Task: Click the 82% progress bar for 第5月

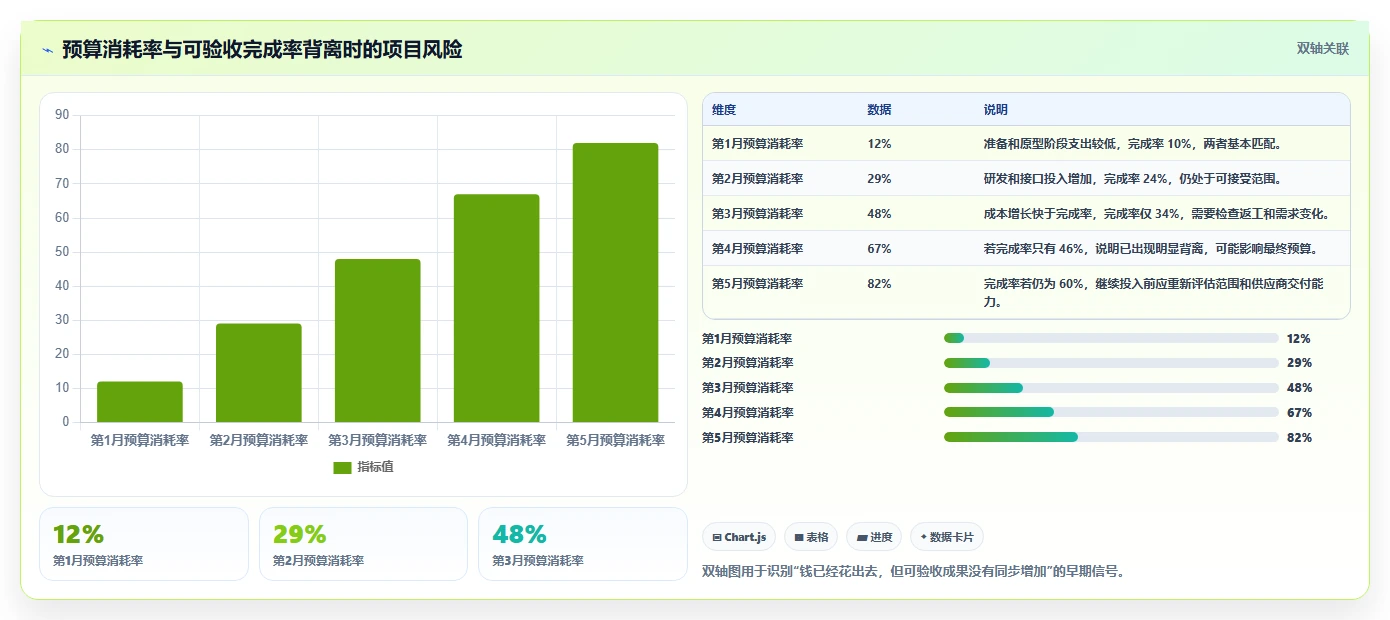Action: click(x=1111, y=437)
